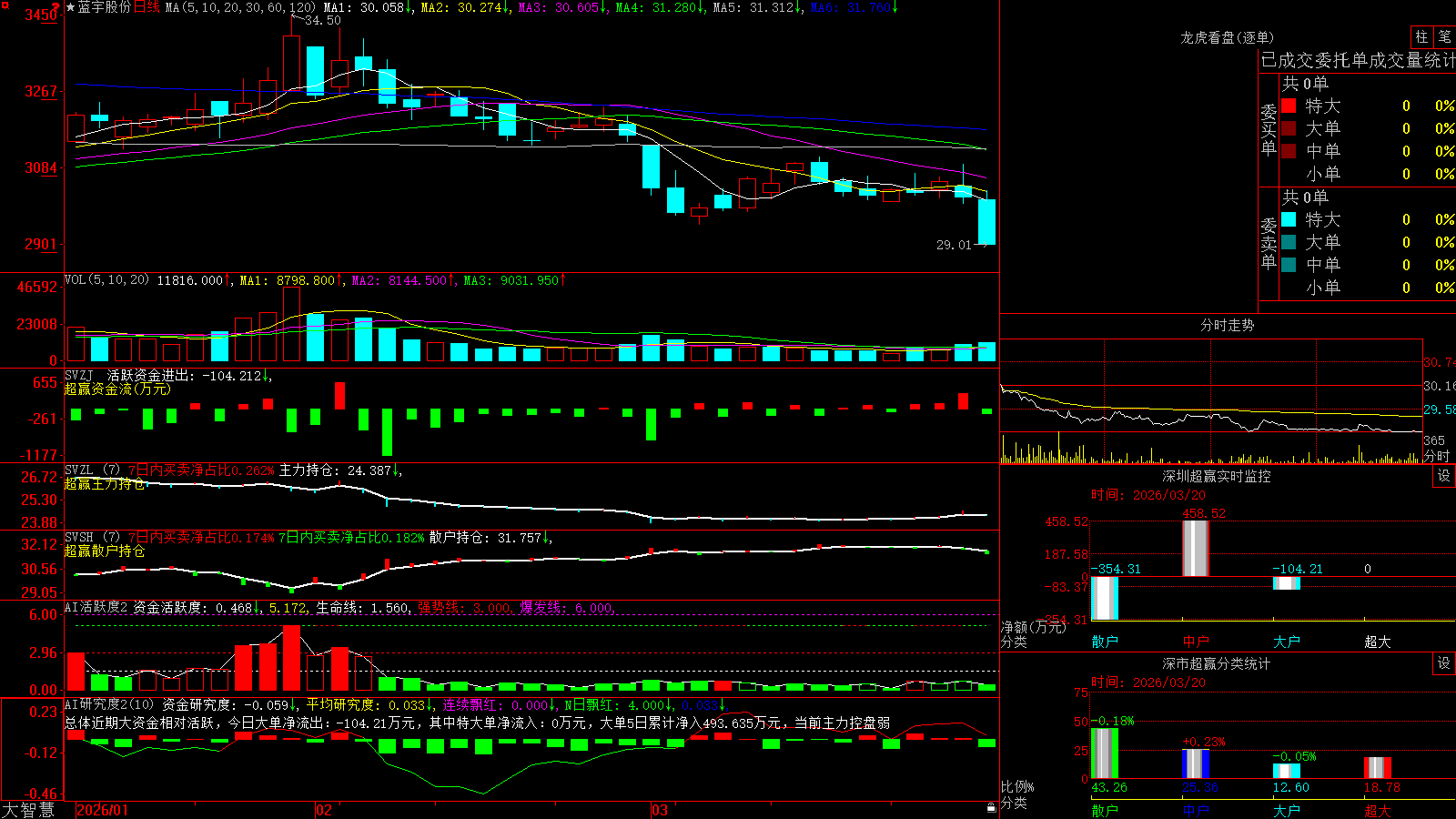Click the cyan 大户 12.60 ratio bar
The image size is (1456, 819).
coord(1287,771)
